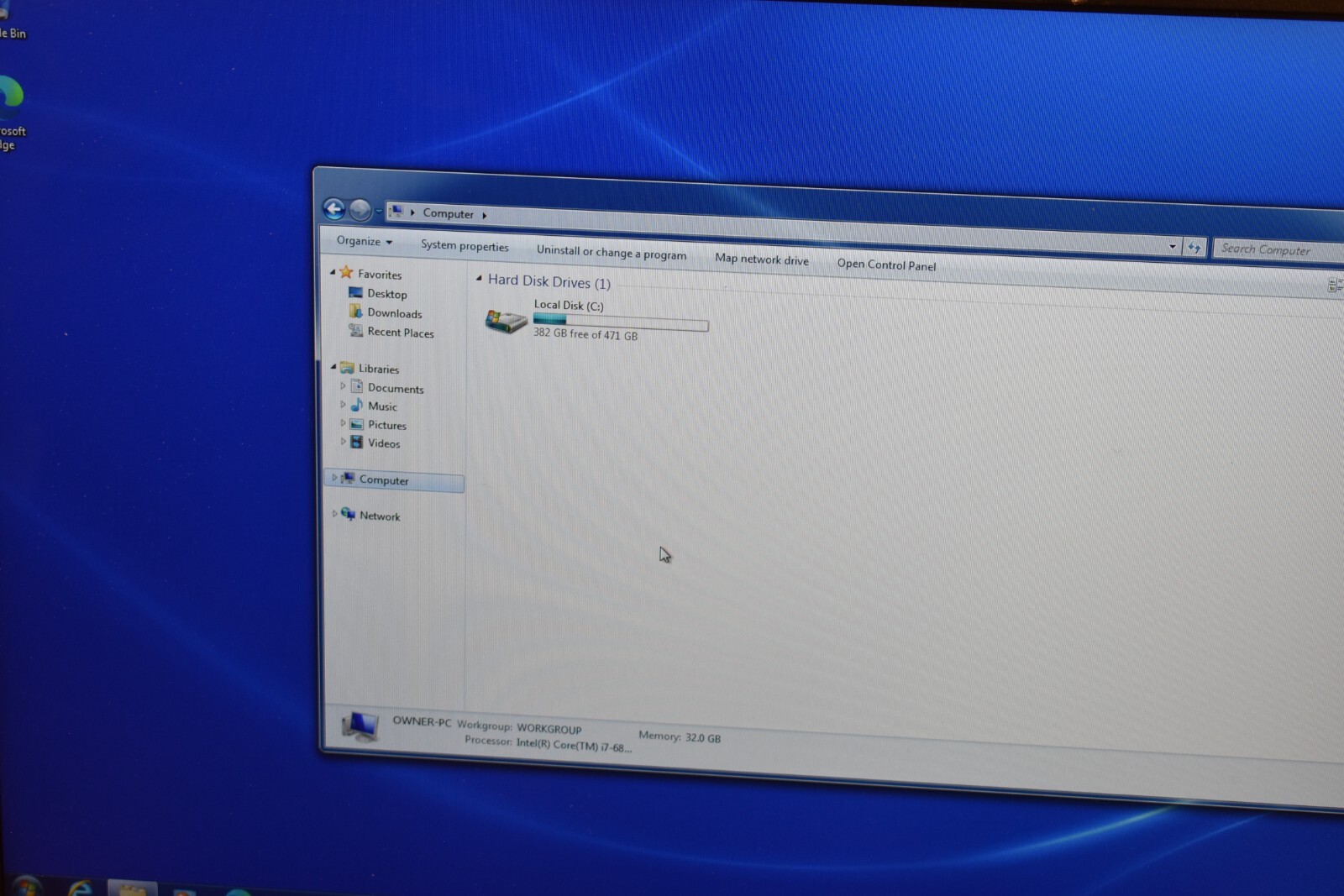Image resolution: width=1344 pixels, height=896 pixels.
Task: Choose Uninstall or change a program
Action: point(612,252)
